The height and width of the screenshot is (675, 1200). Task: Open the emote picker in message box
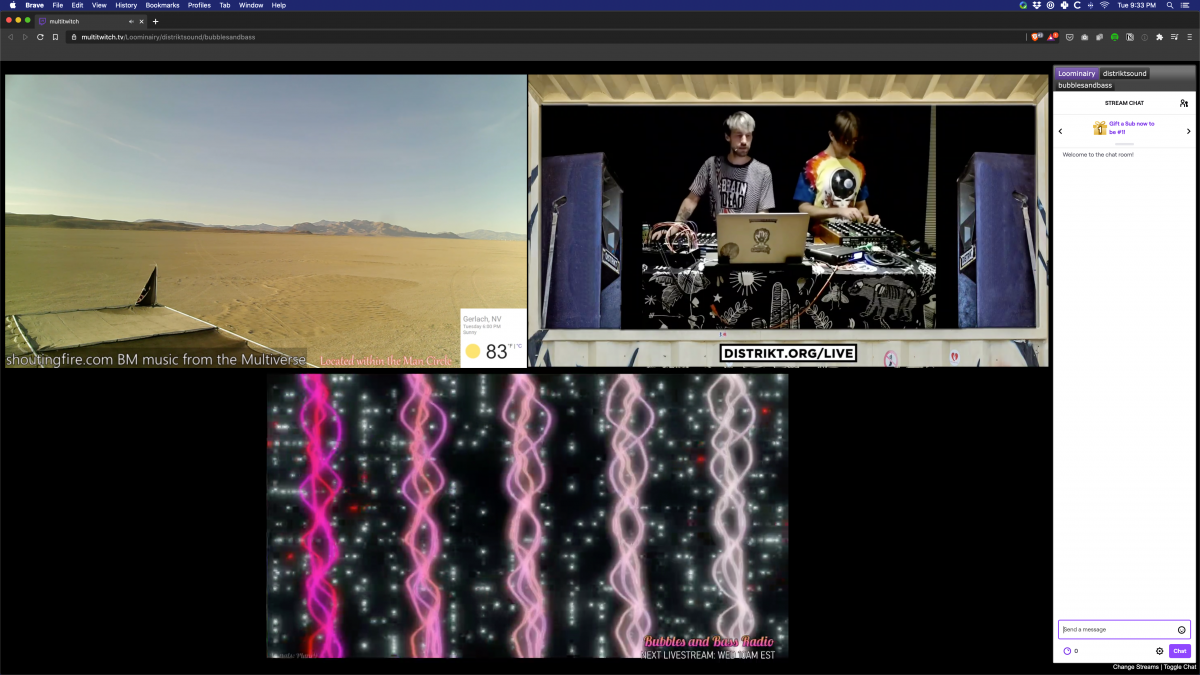click(x=1181, y=630)
